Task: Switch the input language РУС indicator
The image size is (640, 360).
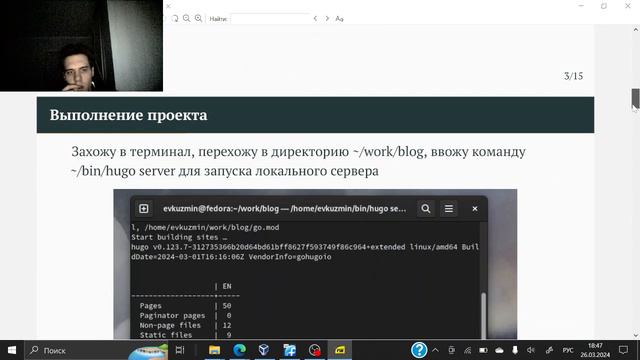Action: (x=568, y=350)
